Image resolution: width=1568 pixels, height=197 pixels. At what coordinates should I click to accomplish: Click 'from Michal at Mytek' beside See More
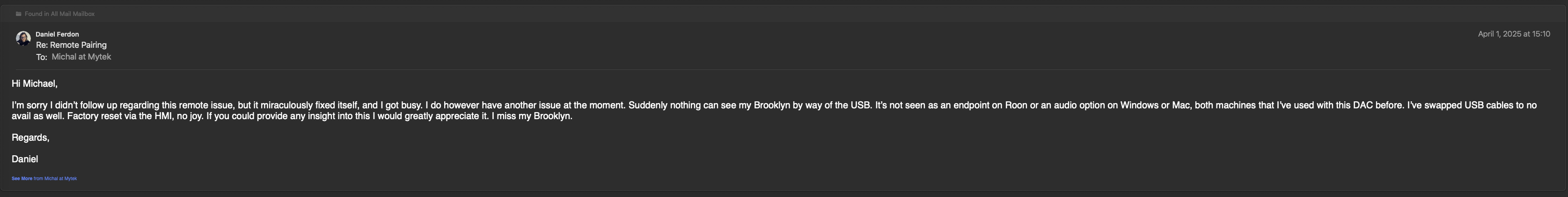pos(55,179)
